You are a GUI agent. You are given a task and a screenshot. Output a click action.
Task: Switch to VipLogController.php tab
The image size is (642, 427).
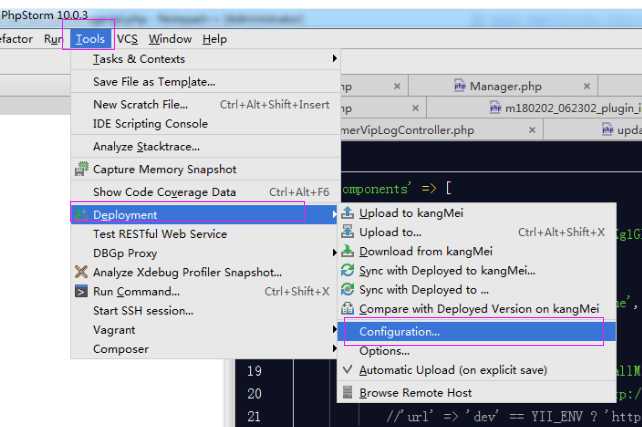click(442, 130)
